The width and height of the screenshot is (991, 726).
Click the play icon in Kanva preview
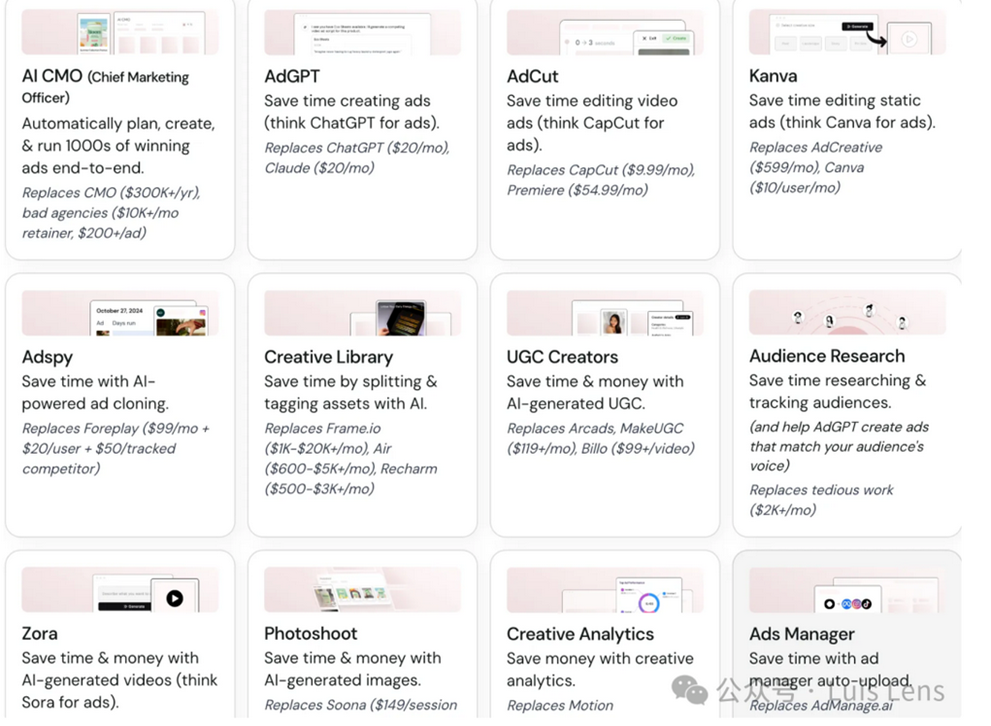909,39
